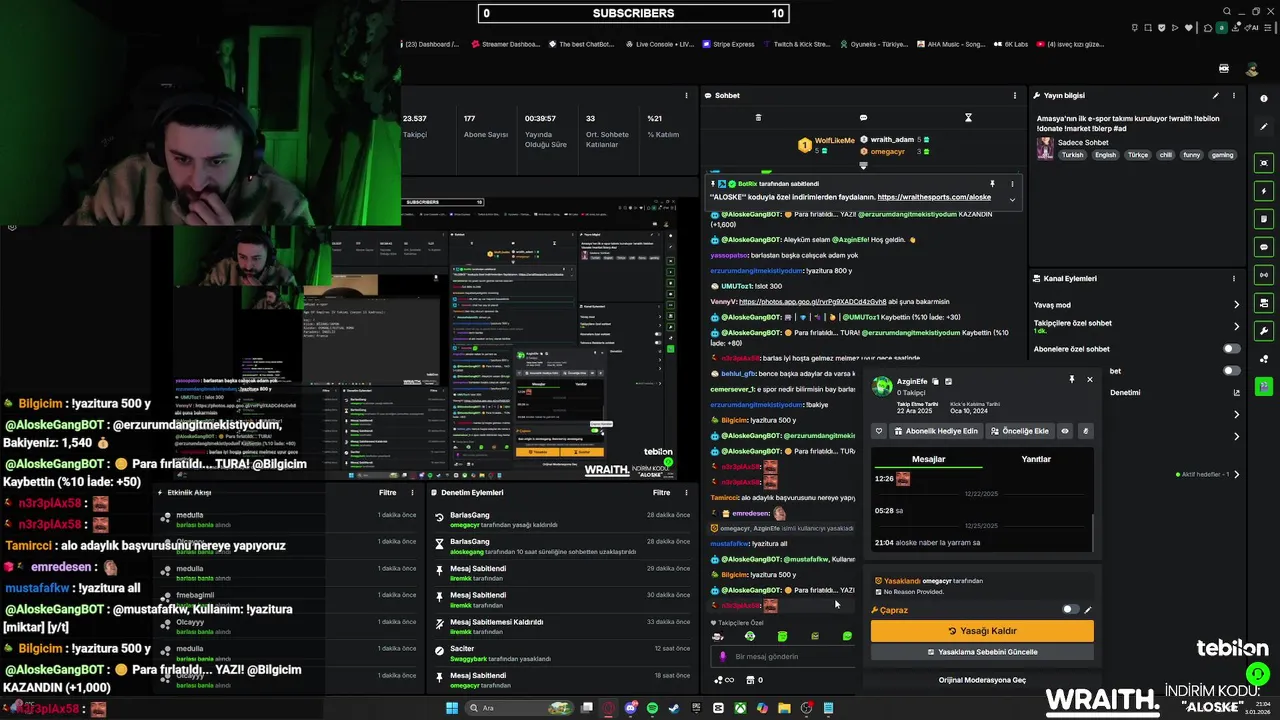Toggle Abonelere özel sohbet switch
The width and height of the screenshot is (1280, 720).
tap(1231, 349)
